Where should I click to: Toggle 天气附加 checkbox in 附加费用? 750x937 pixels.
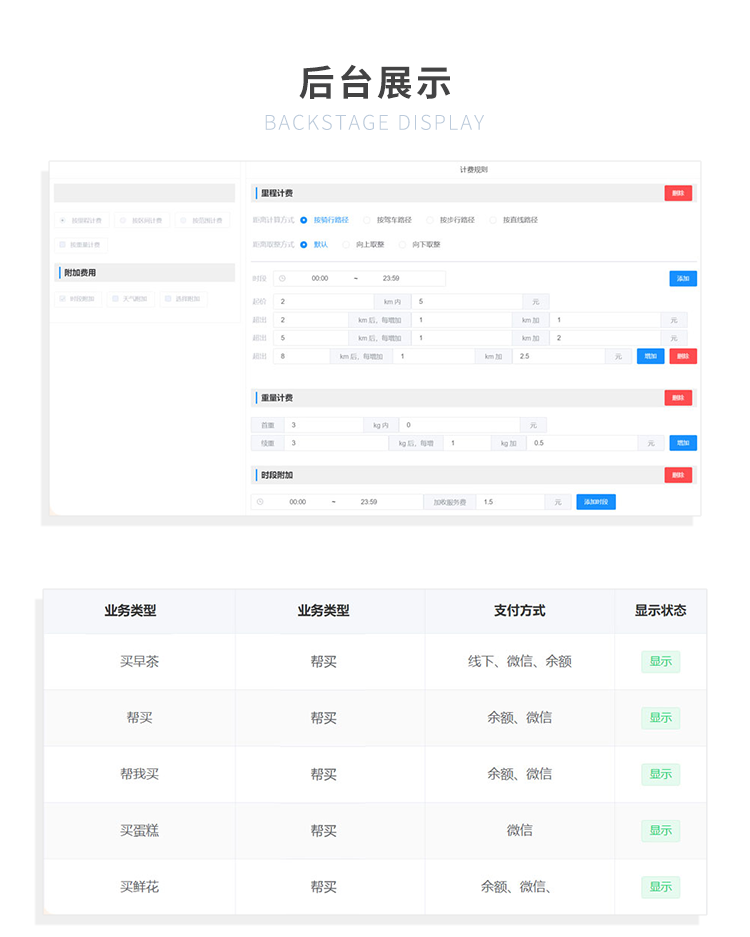pyautogui.click(x=115, y=299)
